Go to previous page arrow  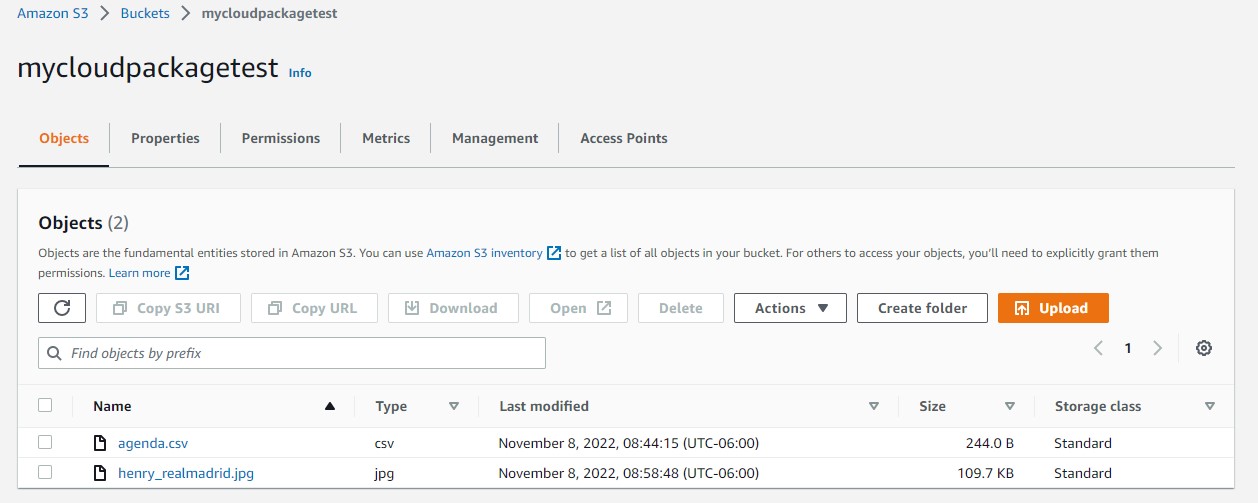coord(1098,348)
